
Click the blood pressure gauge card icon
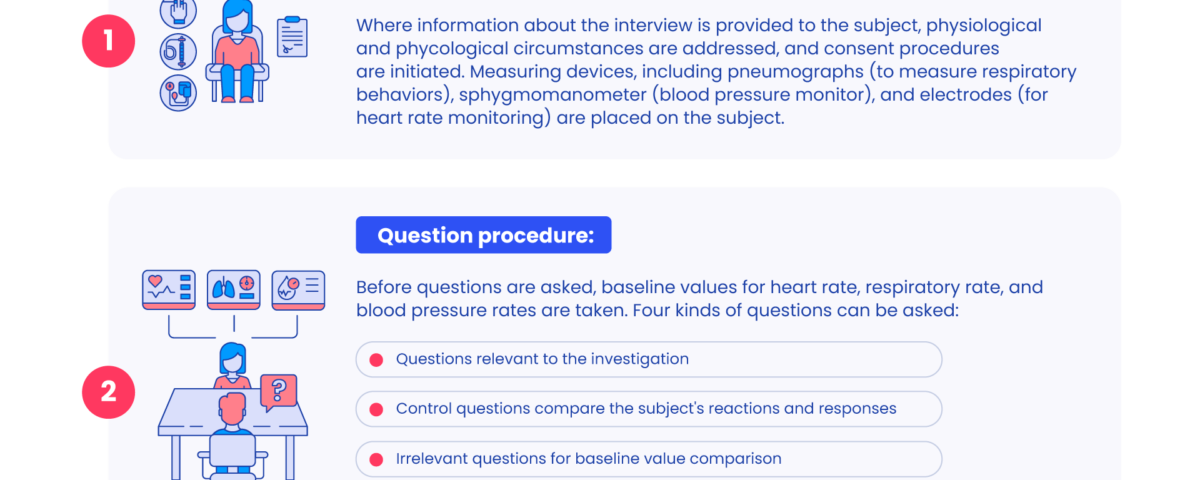click(x=298, y=289)
